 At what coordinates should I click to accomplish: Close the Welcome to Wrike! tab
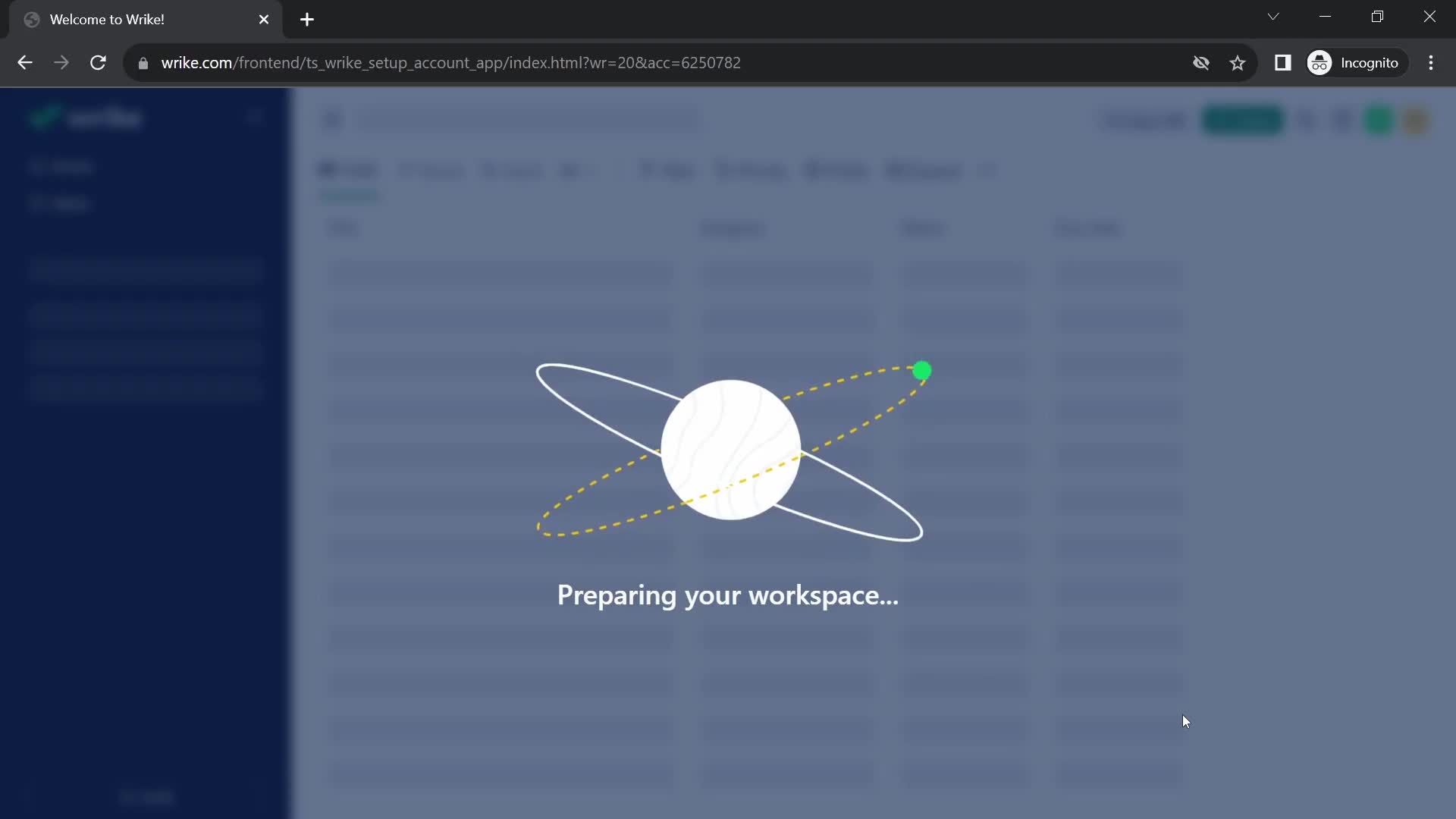[x=264, y=20]
